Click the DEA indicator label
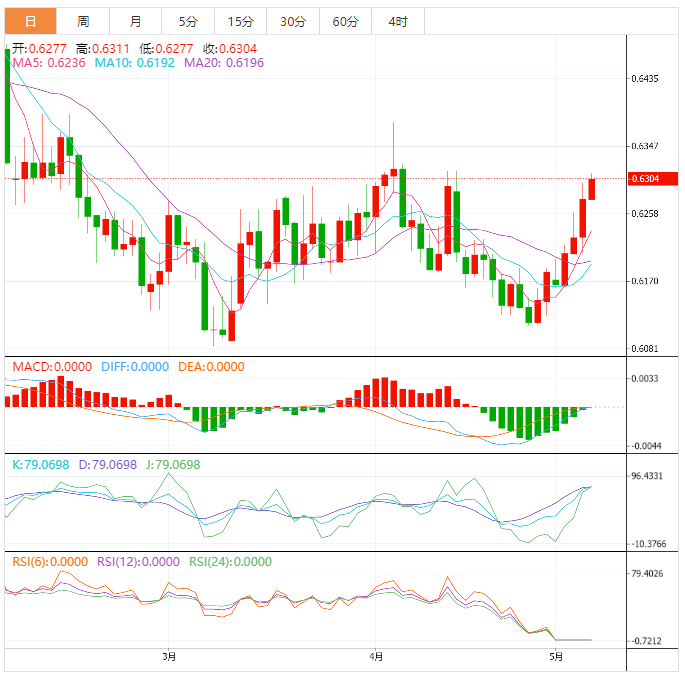The width and height of the screenshot is (685, 677). click(x=210, y=367)
